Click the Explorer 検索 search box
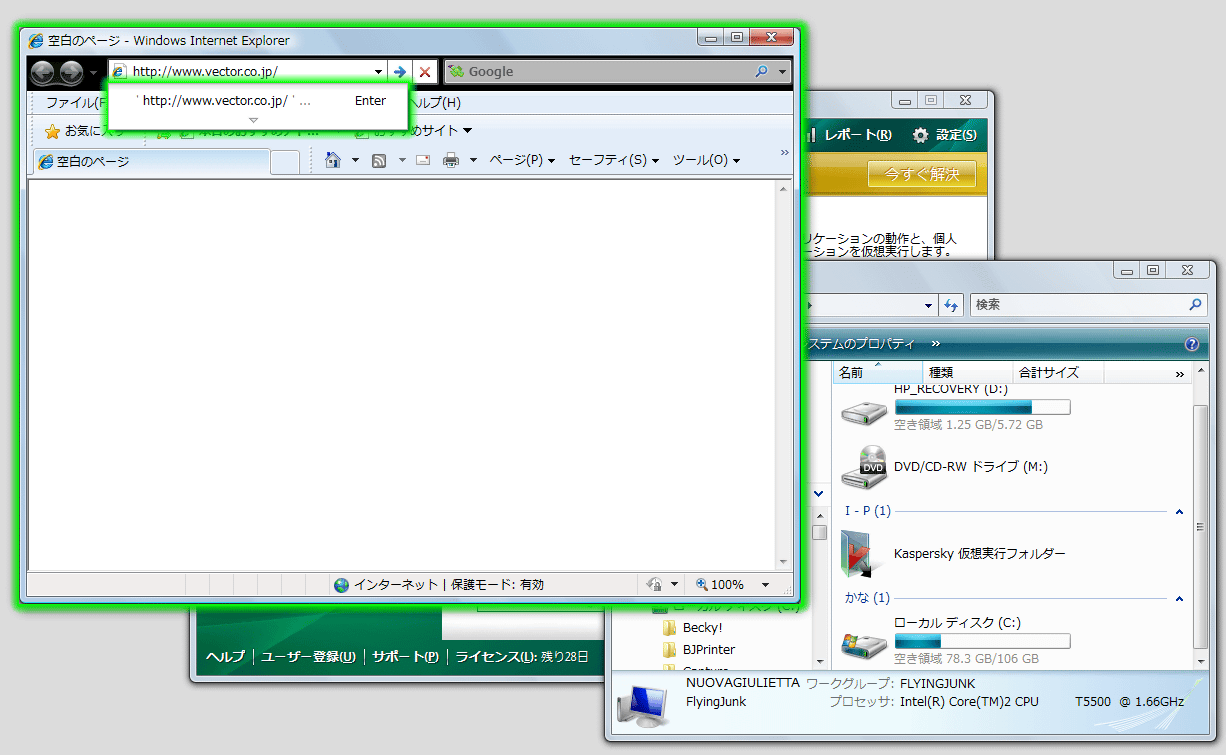The width and height of the screenshot is (1226, 755). pyautogui.click(x=1088, y=305)
